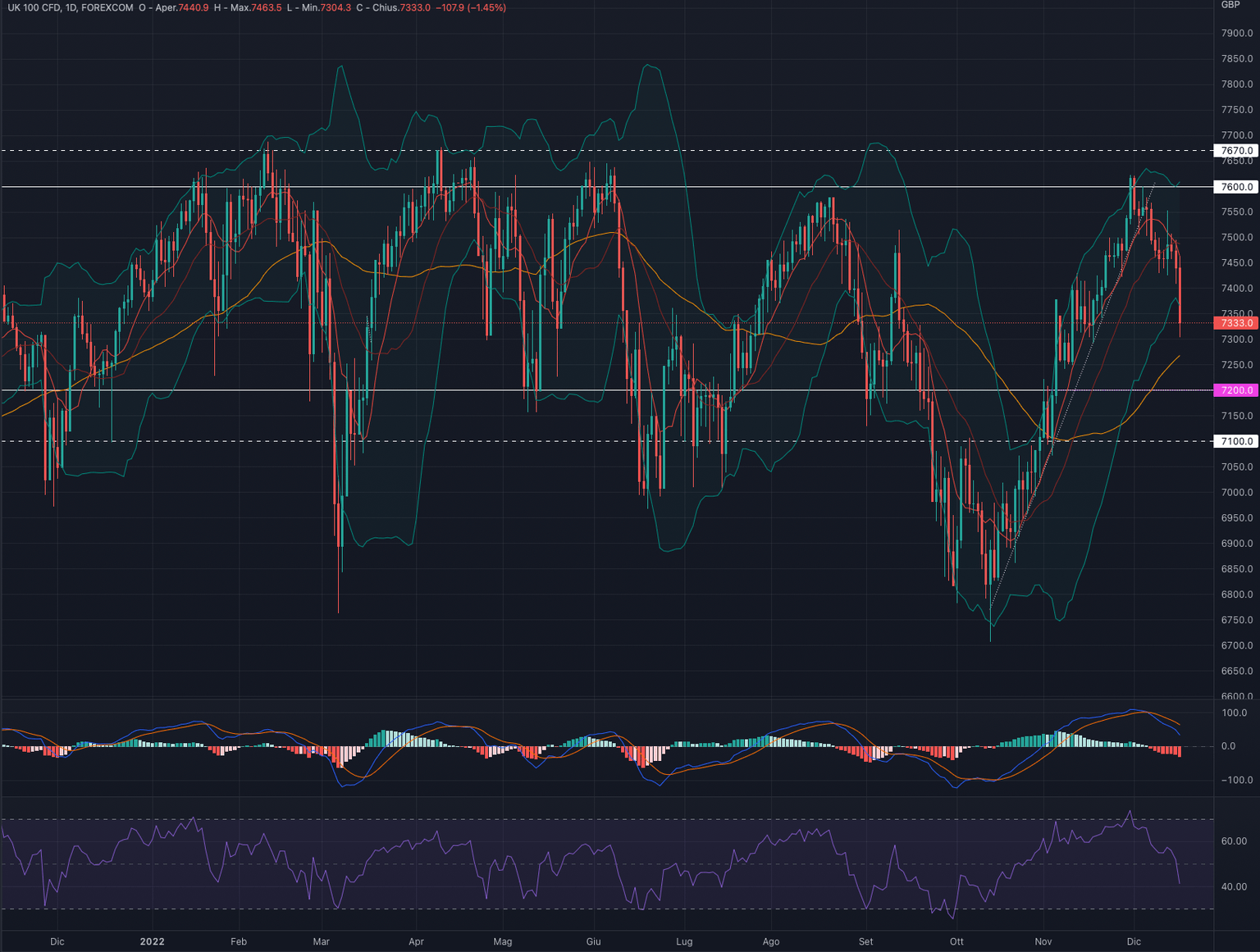Select the magenta 7200.0 price label
1260x952 pixels.
coord(1235,390)
